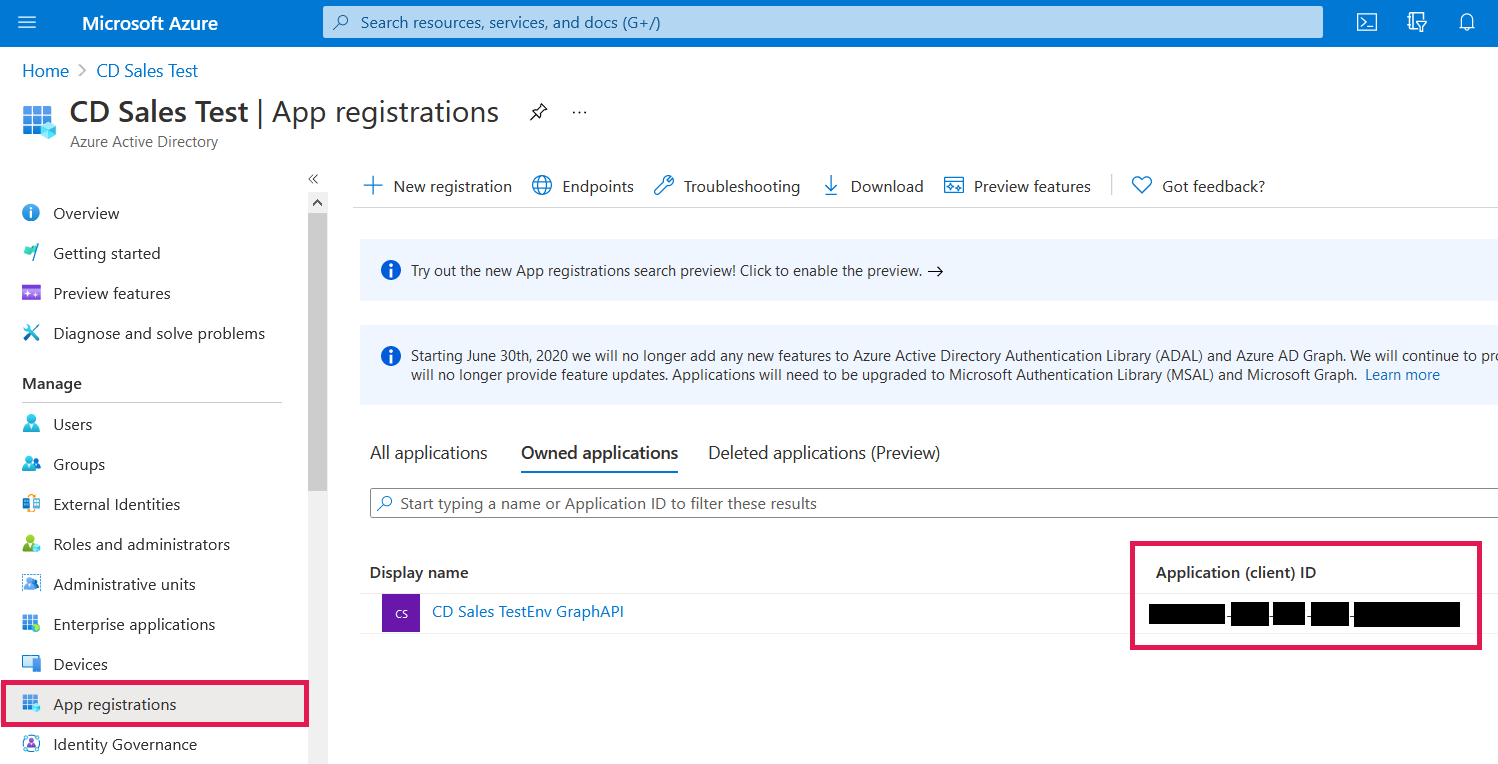Click the Troubleshooting wrench icon
This screenshot has width=1498, height=764.
click(664, 186)
